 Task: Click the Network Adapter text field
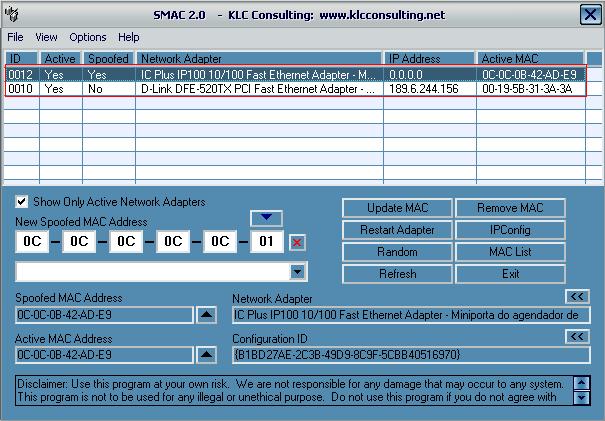[x=411, y=315]
